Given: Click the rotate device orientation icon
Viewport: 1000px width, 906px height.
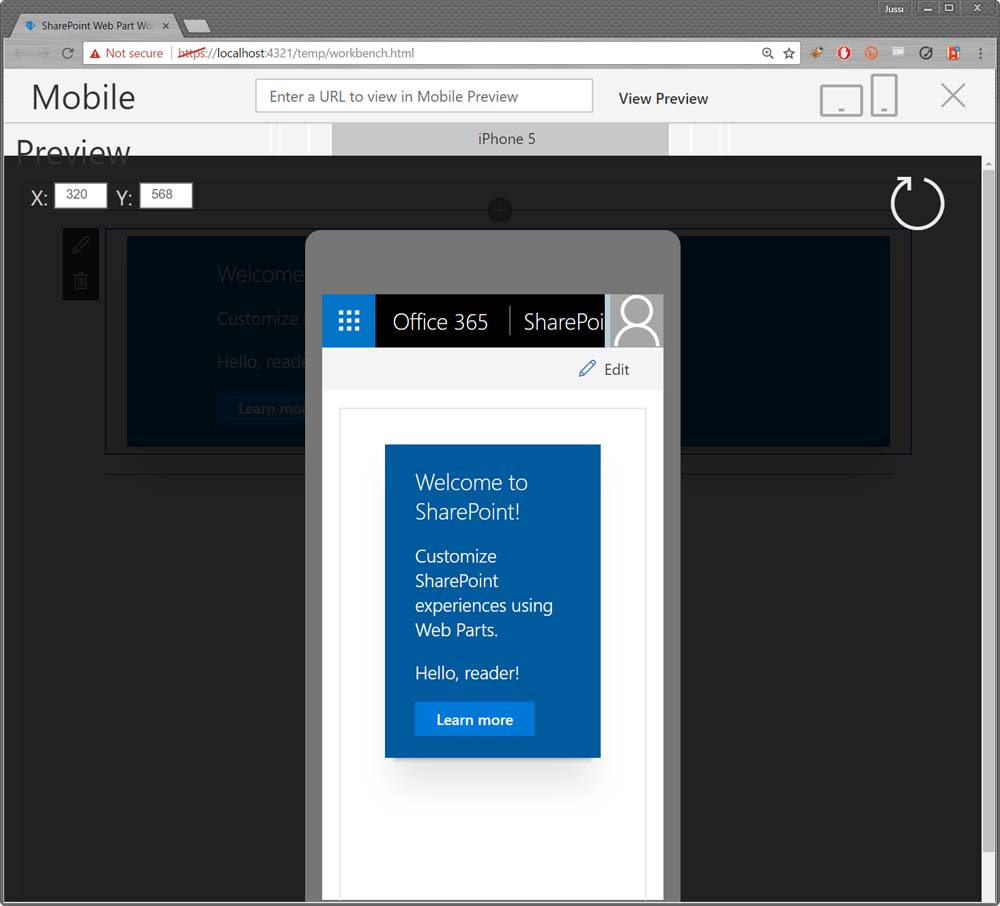Looking at the screenshot, I should pyautogui.click(x=916, y=203).
